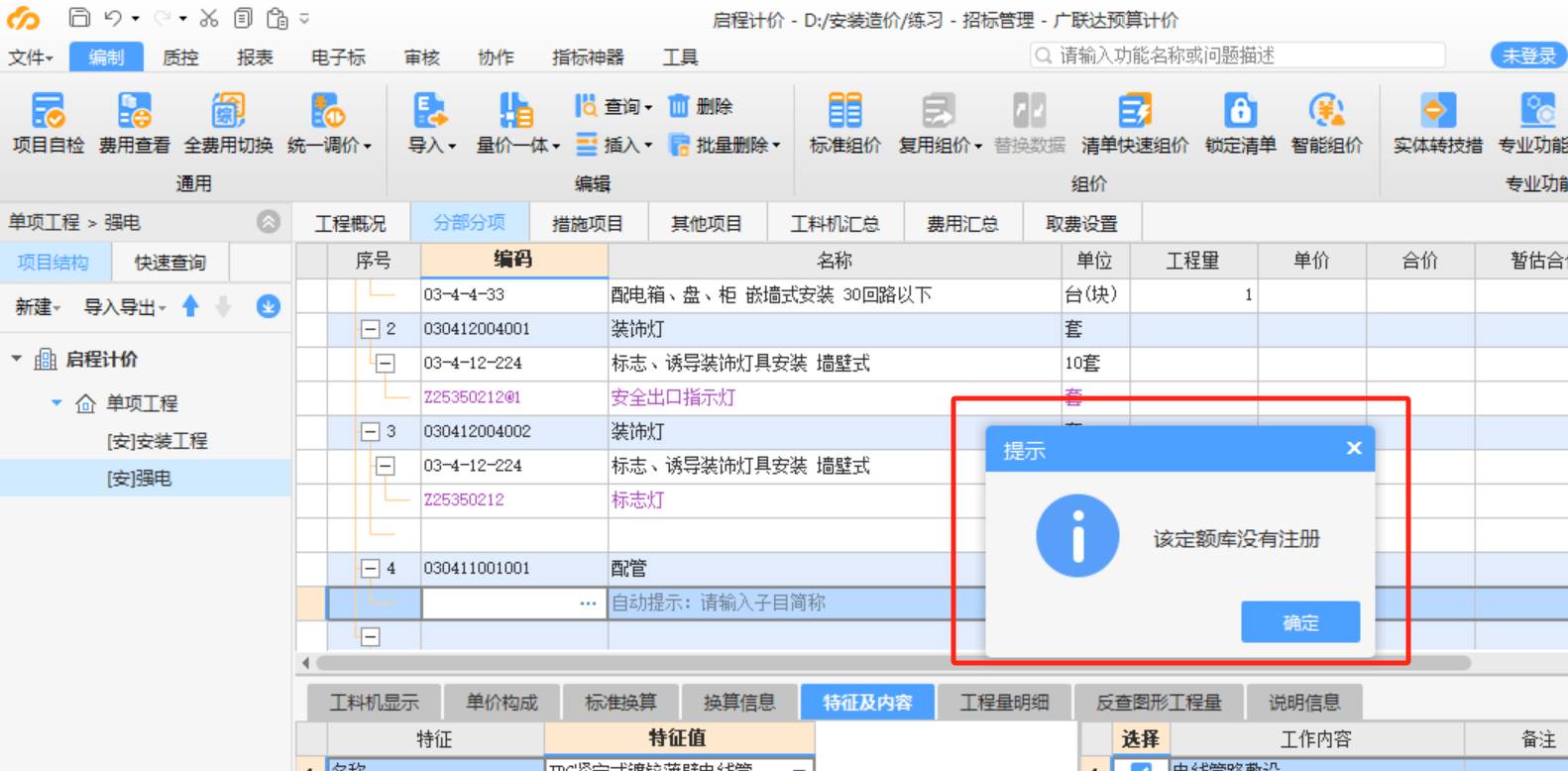Switch to 措施项目 tab
Screen dimensions: 1568x771
click(x=588, y=224)
